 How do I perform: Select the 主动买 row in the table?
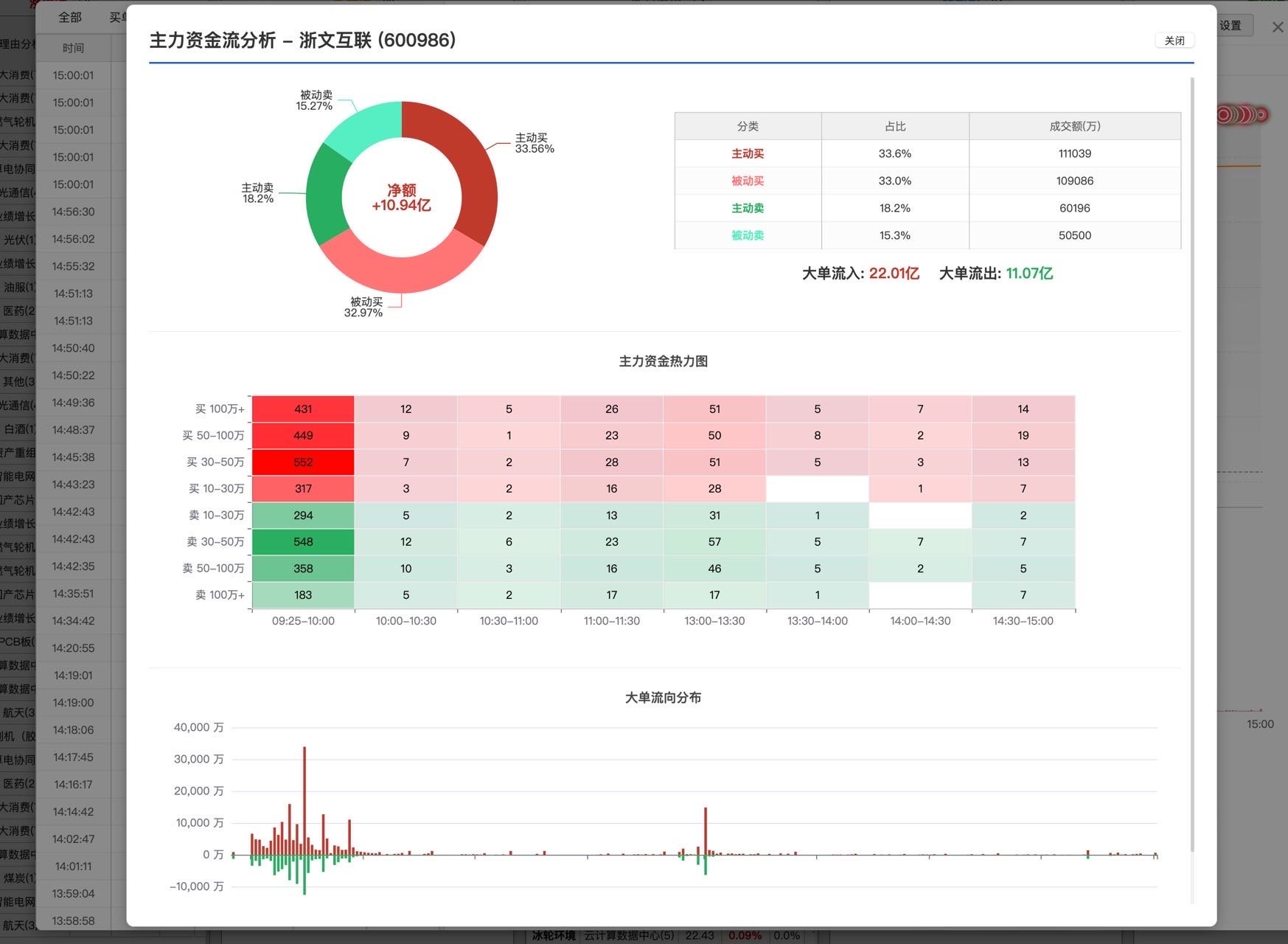pos(927,153)
